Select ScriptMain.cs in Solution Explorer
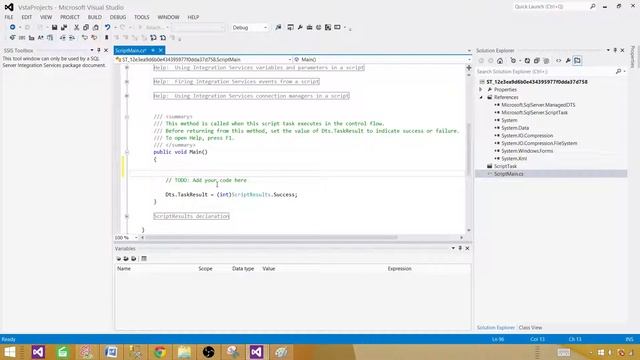The height and width of the screenshot is (360, 640). pos(509,174)
